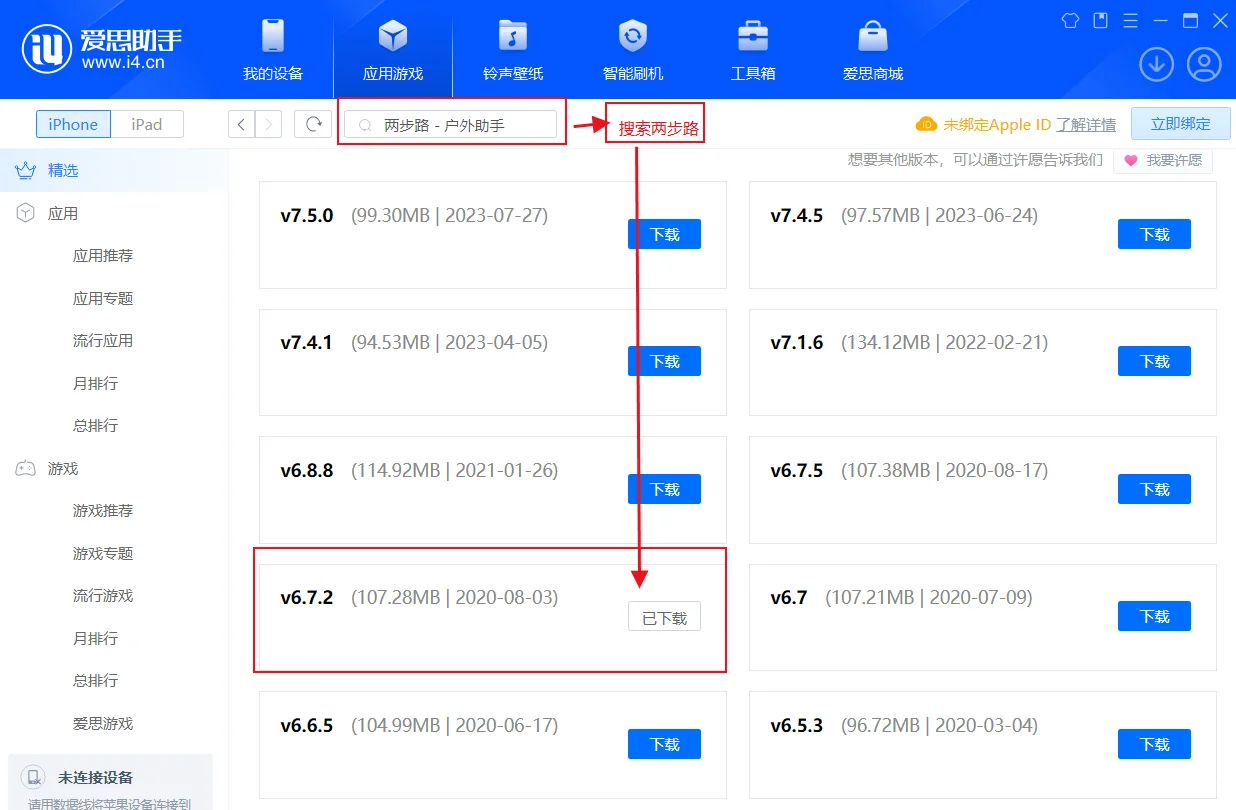This screenshot has width=1236, height=810.
Task: Open the 工具箱 briefcase icon
Action: 753,36
